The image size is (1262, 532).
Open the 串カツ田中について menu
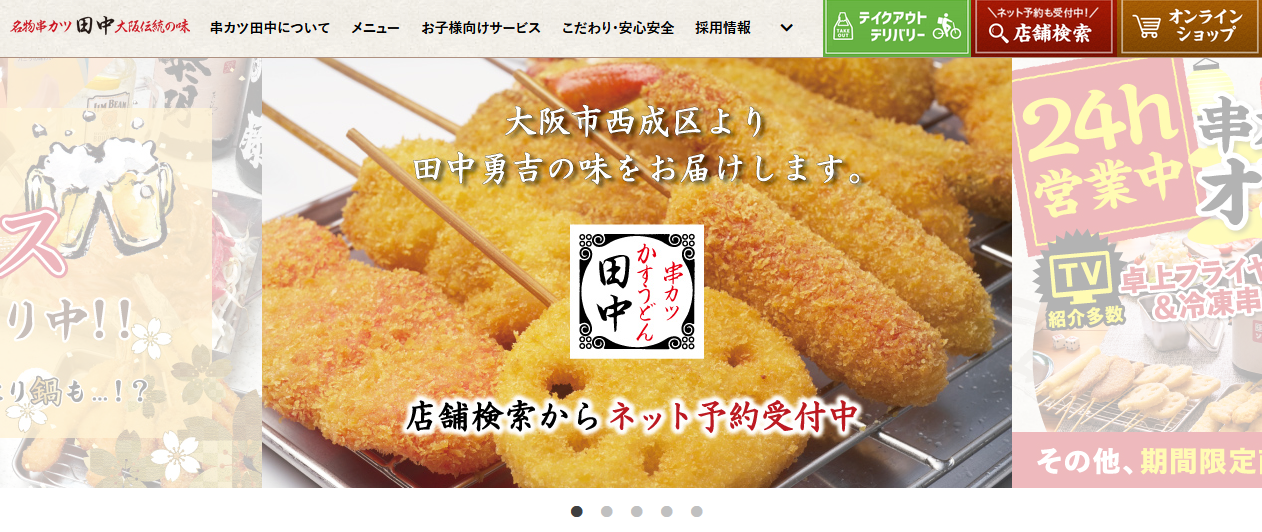(270, 28)
